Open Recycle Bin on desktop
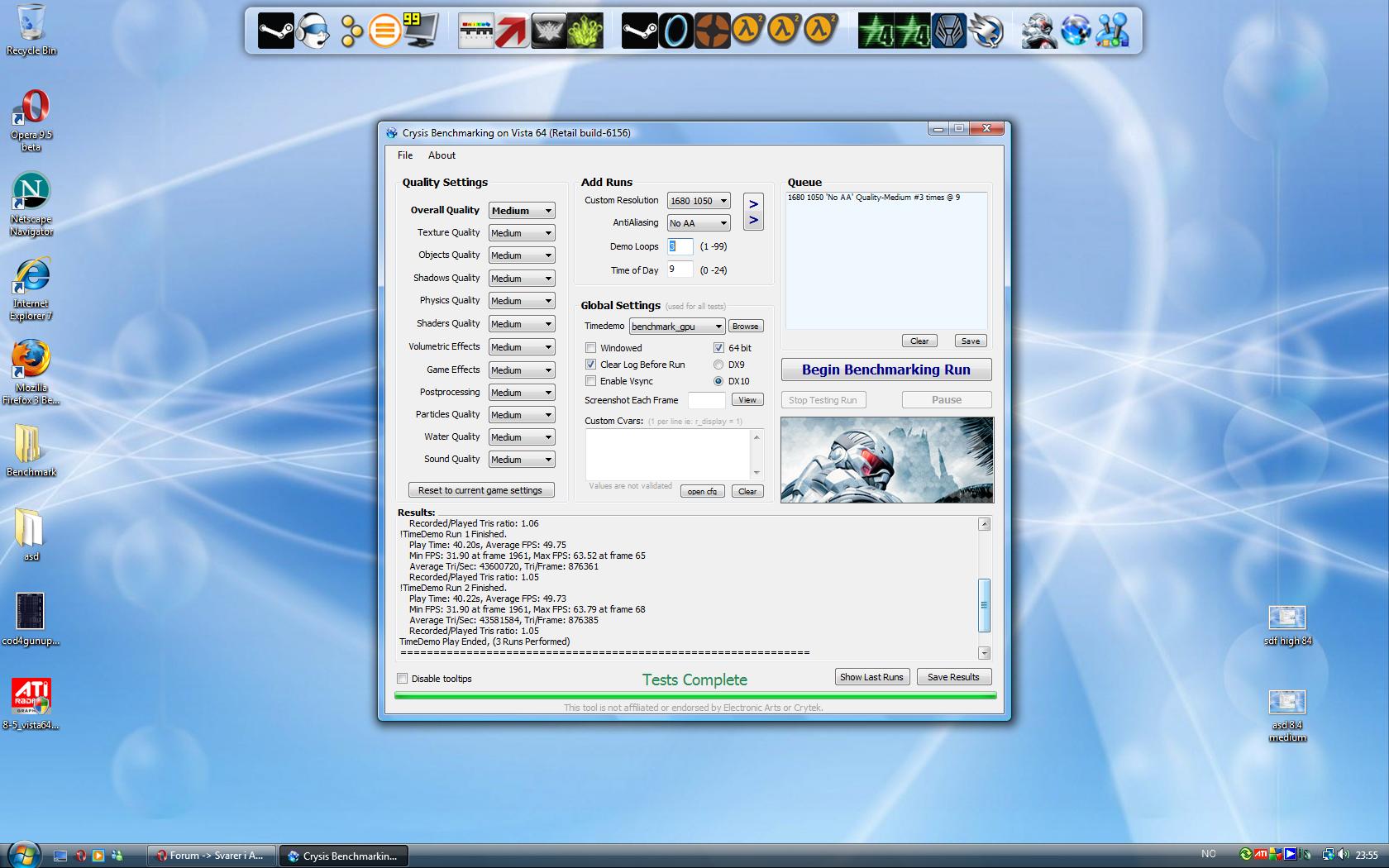1389x868 pixels. 31,30
